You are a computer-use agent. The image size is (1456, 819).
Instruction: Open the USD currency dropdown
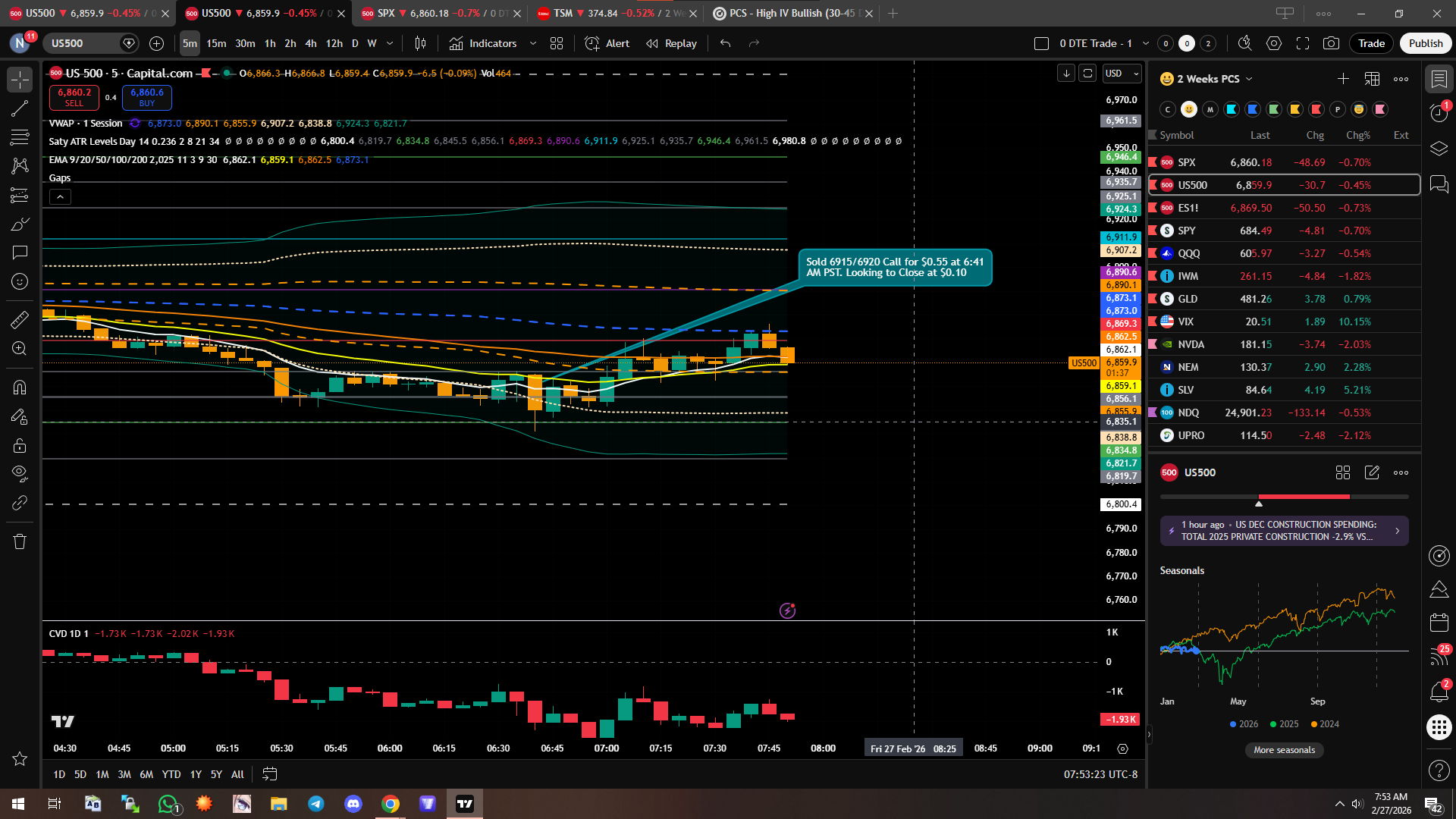point(1122,73)
